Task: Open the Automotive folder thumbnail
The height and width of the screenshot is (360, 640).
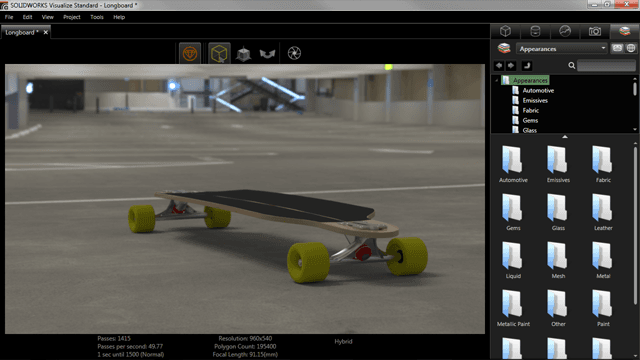Action: [513, 164]
